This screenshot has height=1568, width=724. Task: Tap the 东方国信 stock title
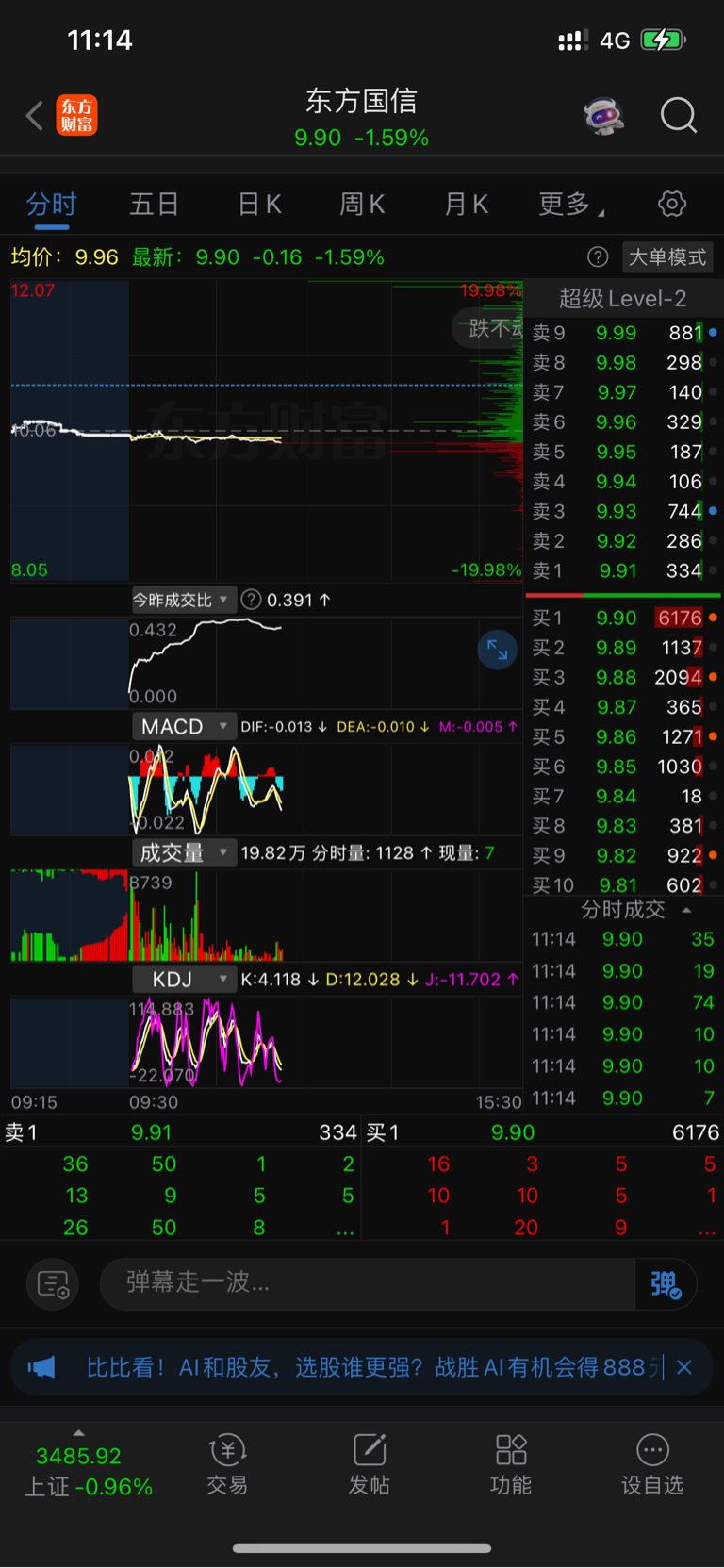tap(361, 101)
